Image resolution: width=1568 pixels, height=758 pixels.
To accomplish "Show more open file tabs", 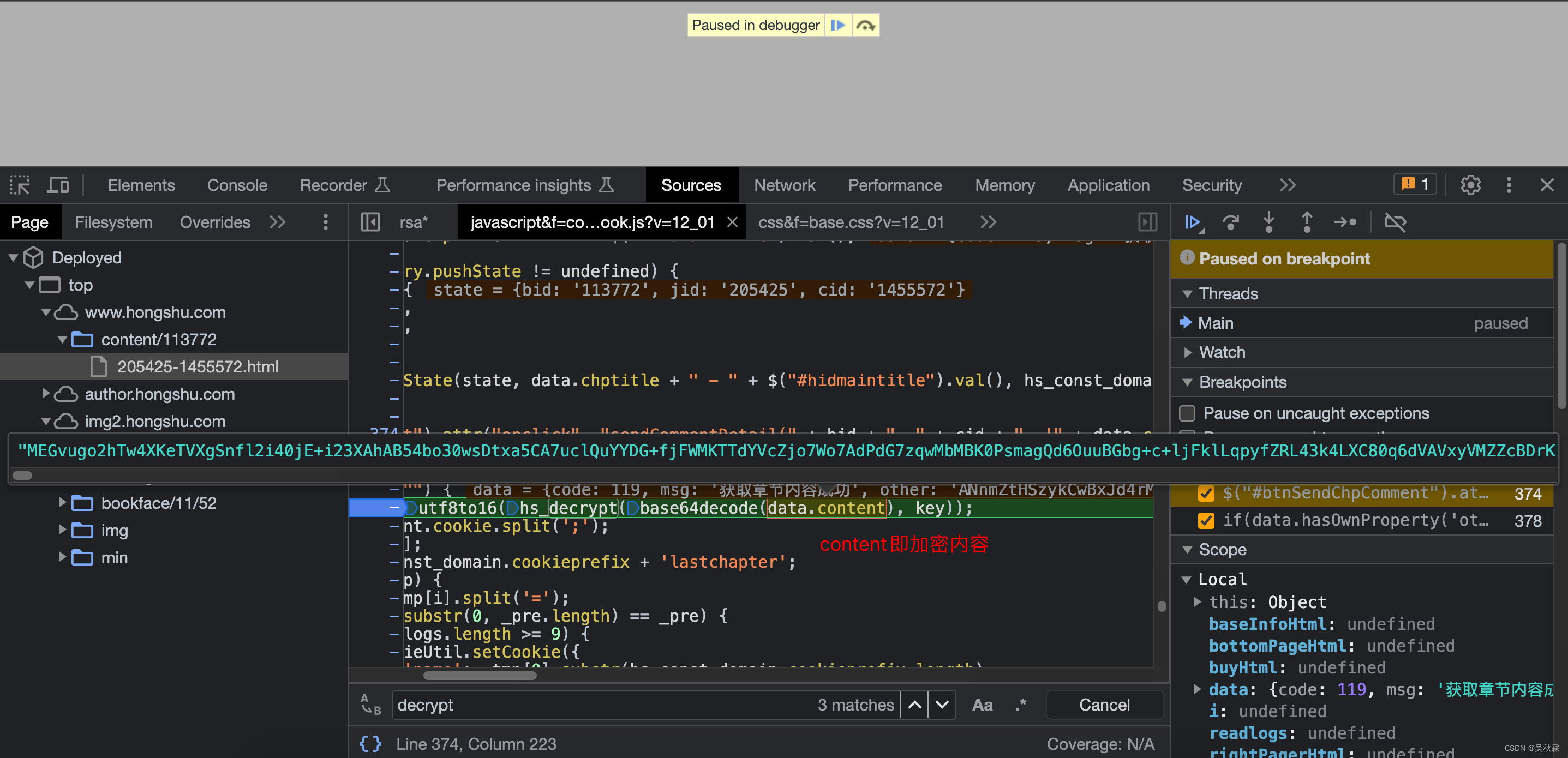I will coord(988,222).
